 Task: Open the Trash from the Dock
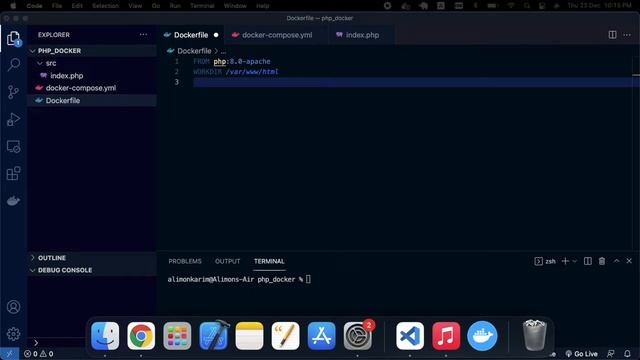534,336
